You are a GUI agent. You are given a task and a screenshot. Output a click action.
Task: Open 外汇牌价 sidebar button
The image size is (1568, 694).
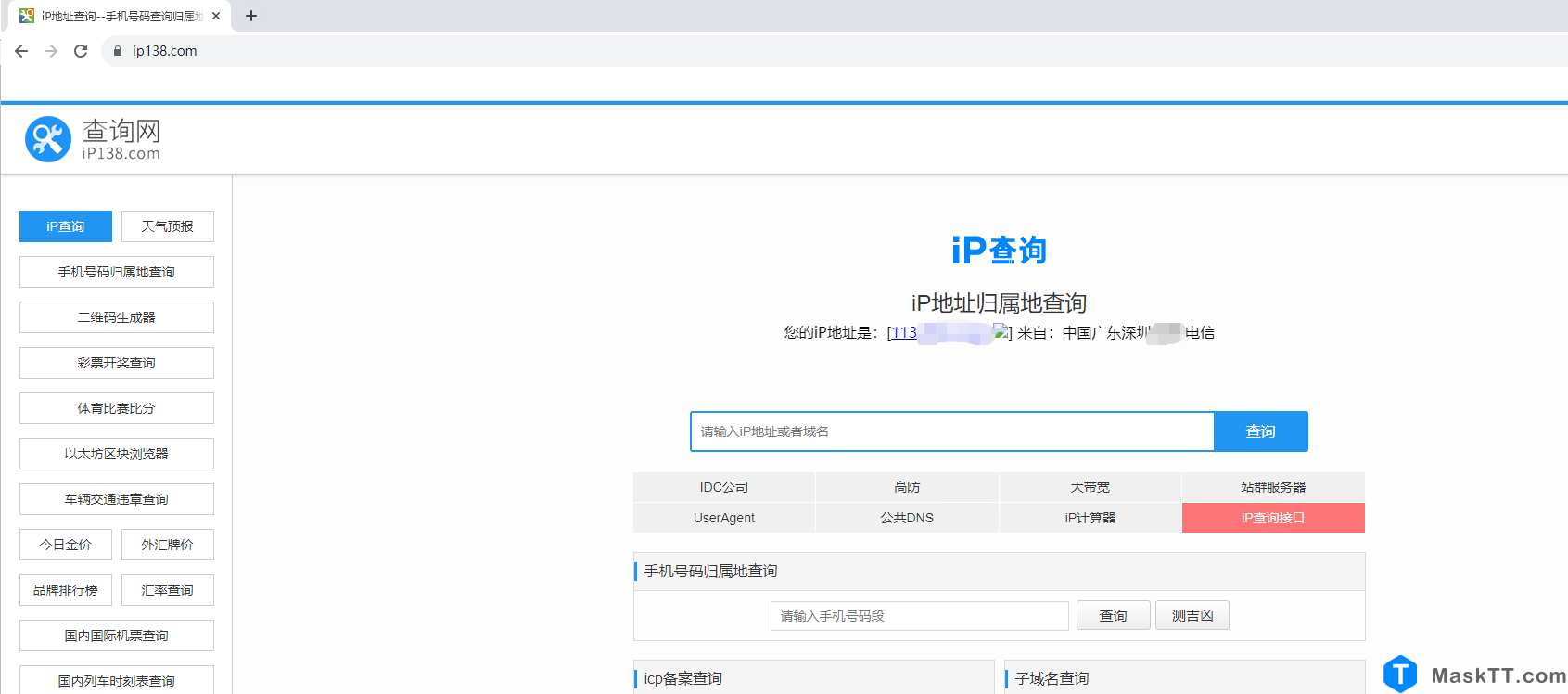[x=168, y=545]
